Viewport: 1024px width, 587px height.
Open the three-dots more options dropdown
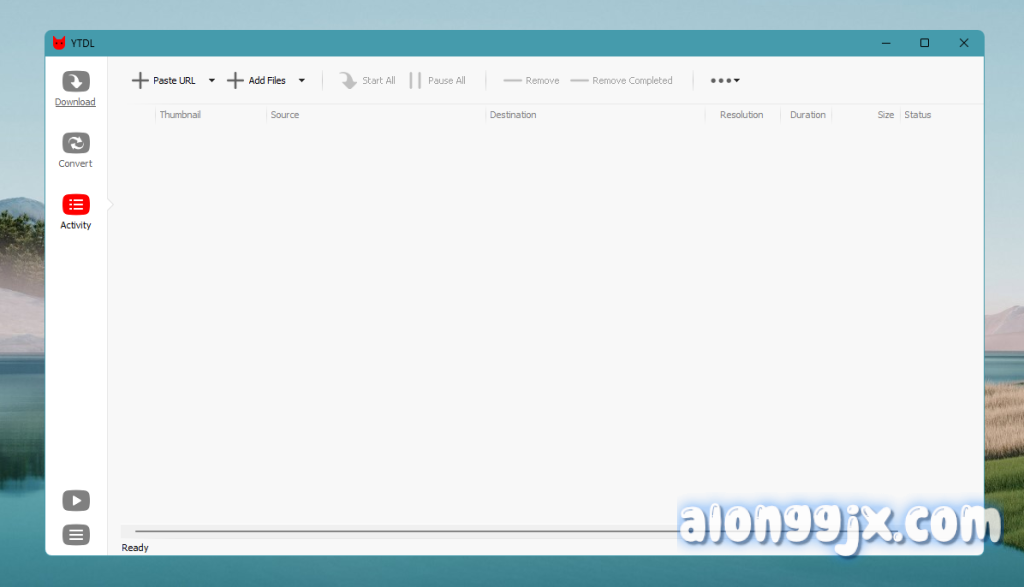tap(725, 81)
